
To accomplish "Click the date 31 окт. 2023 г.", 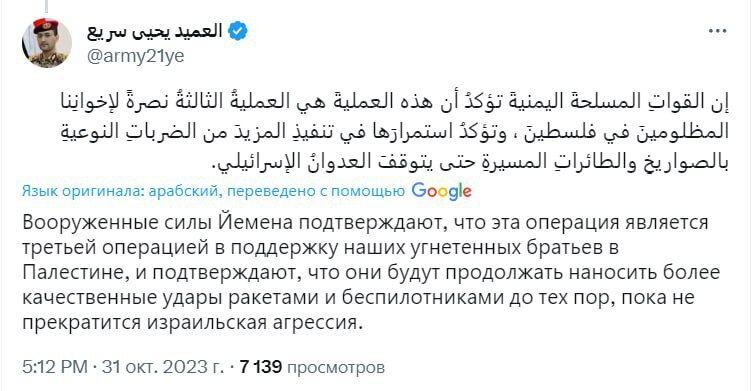I will point(163,367).
